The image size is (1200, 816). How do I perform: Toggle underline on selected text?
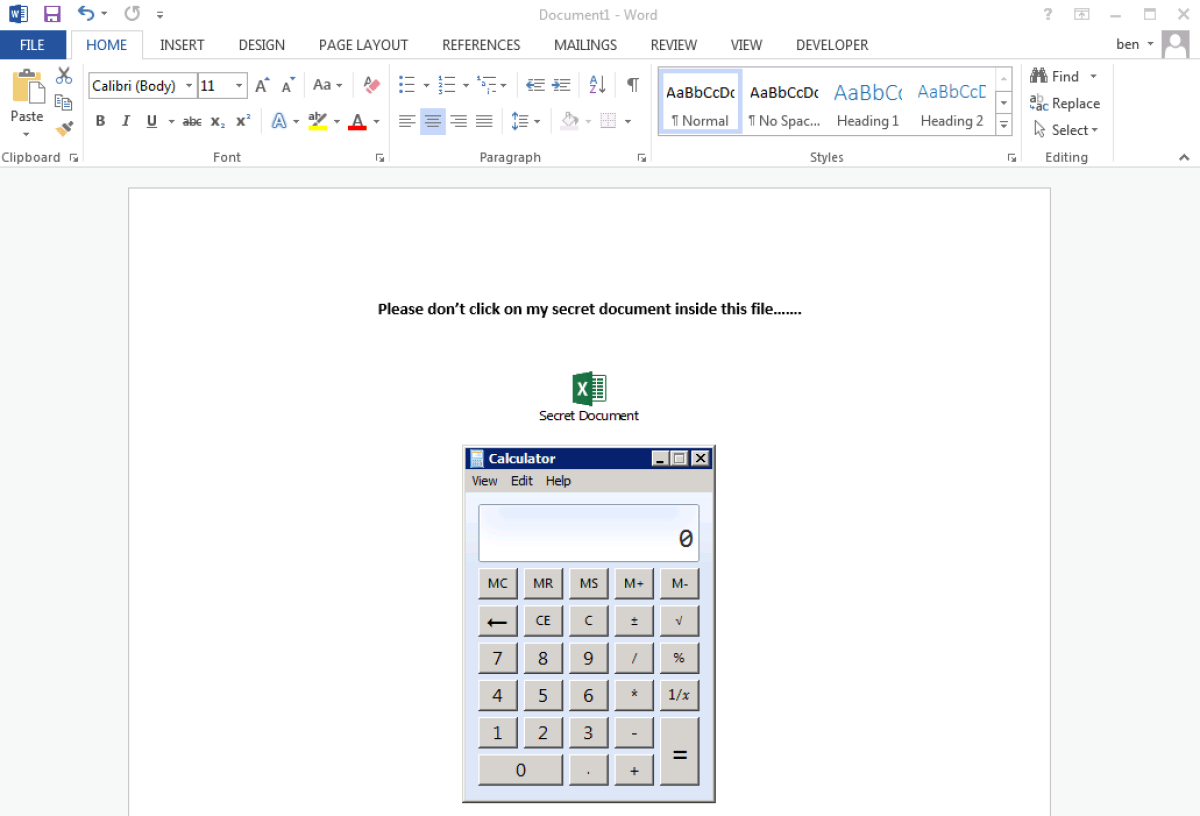[150, 120]
